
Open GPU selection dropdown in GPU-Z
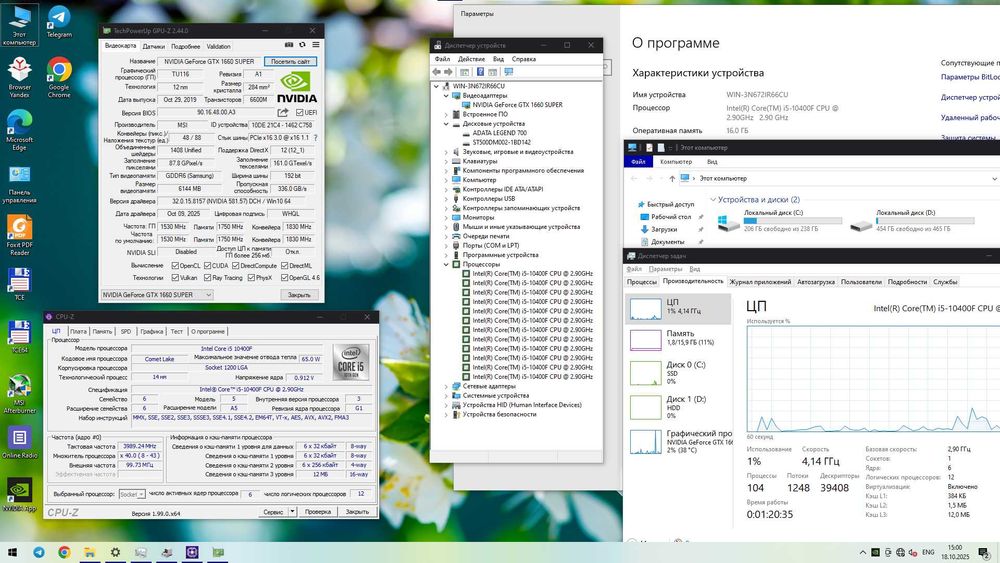pyautogui.click(x=156, y=295)
